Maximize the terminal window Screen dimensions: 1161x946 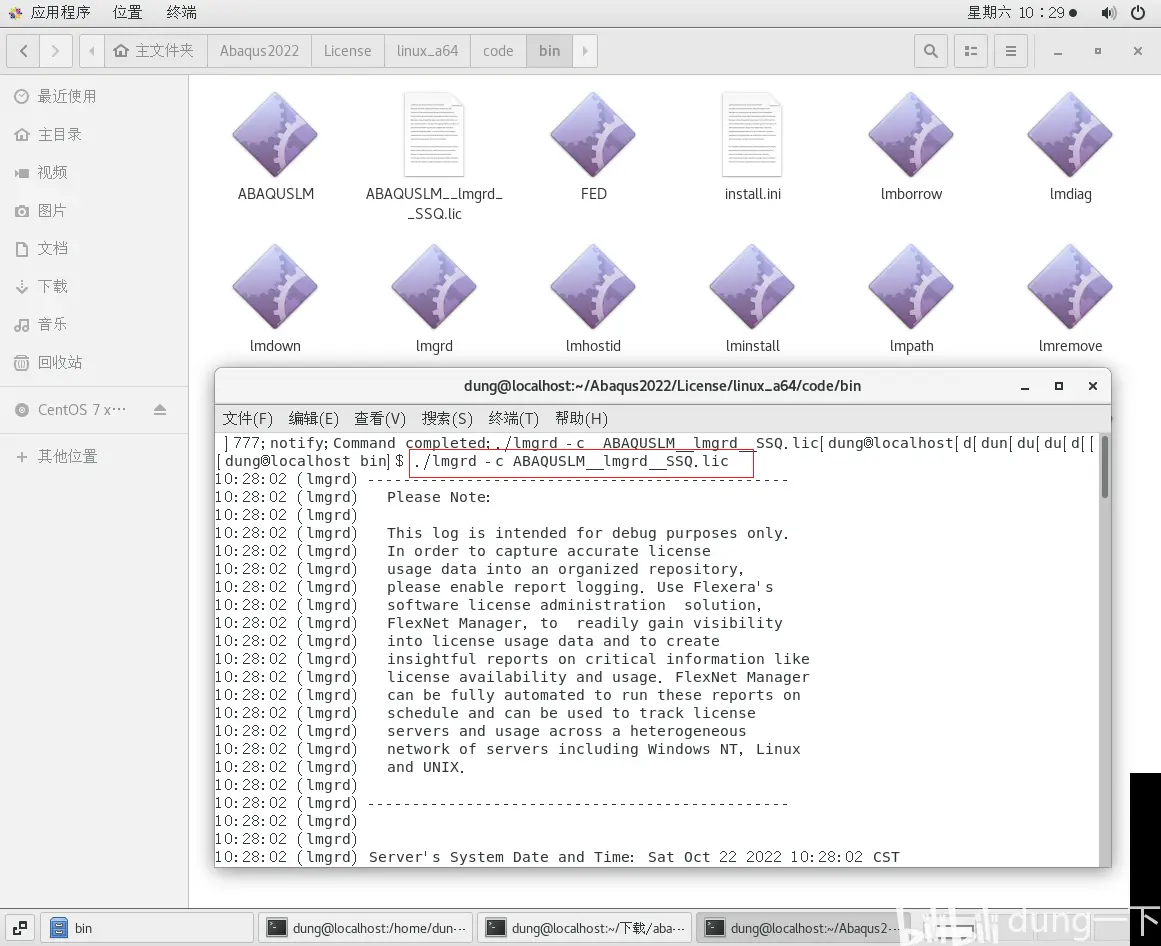(1059, 386)
